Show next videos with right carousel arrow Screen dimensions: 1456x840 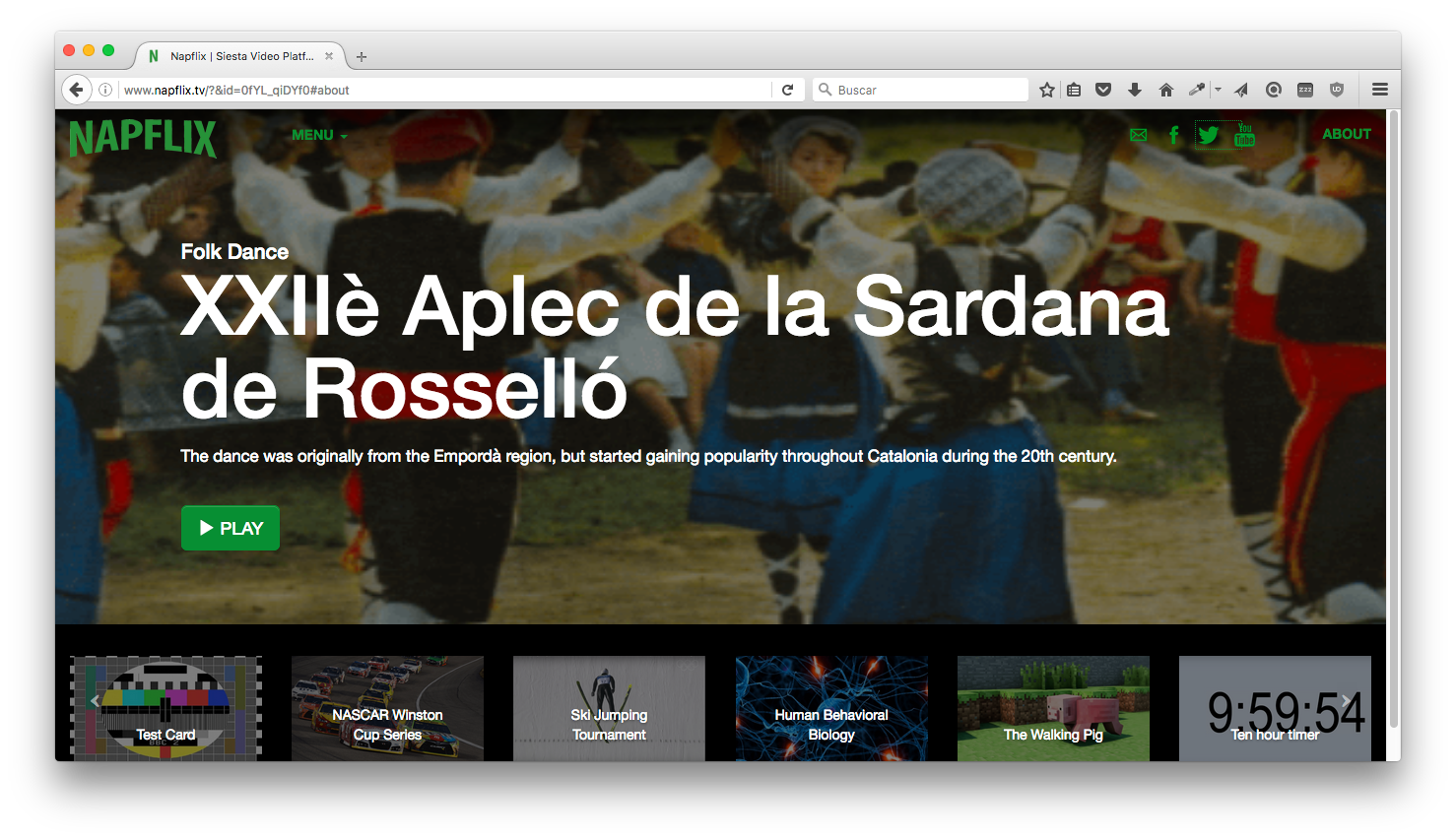click(x=1347, y=701)
